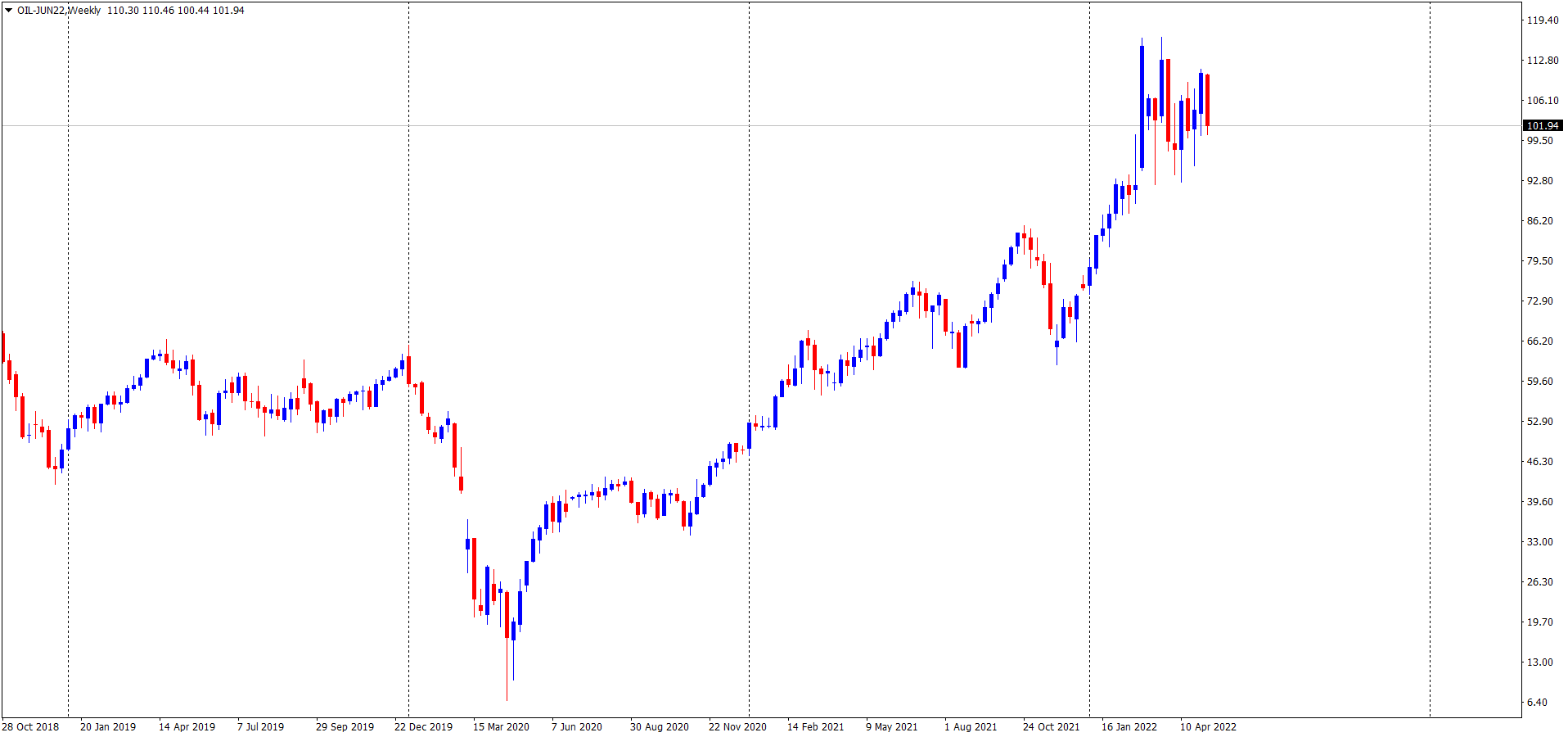
Task: Click the 29 Sep 2019 date label
Action: (x=345, y=727)
